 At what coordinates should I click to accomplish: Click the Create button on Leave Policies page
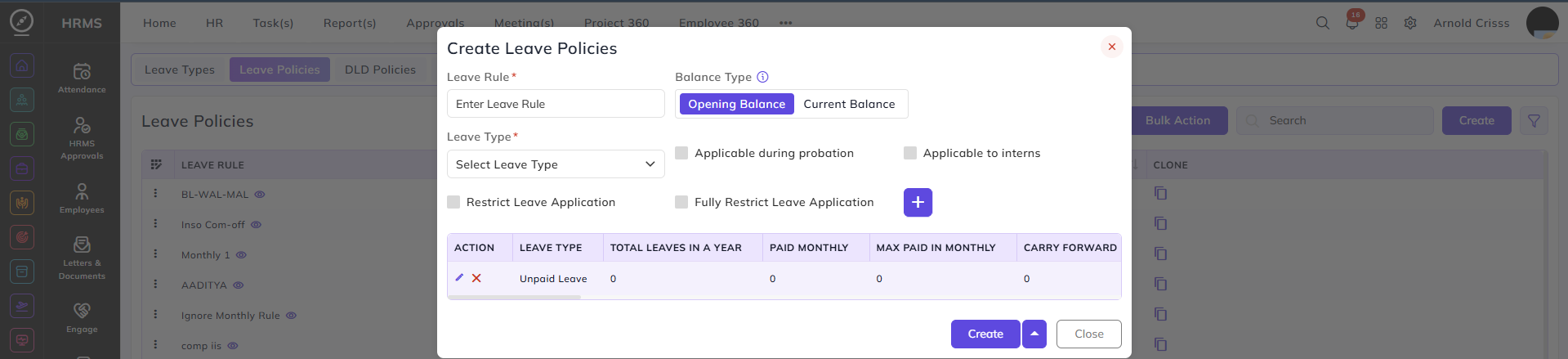[x=1476, y=120]
